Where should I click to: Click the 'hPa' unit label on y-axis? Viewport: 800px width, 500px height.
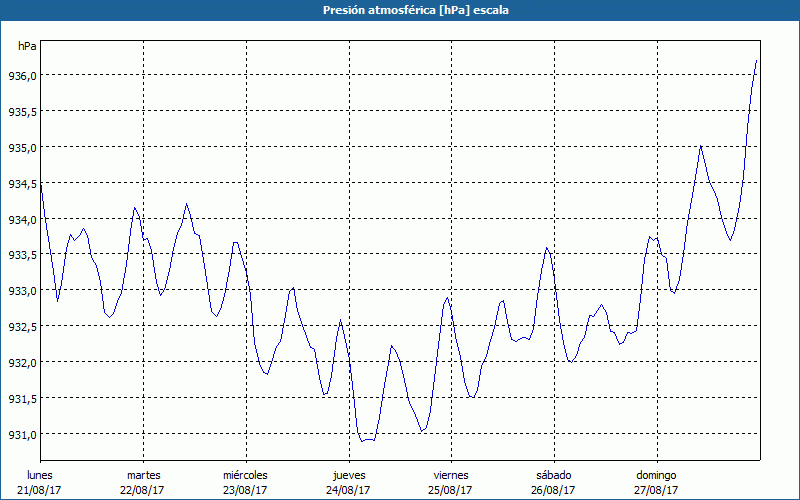[x=27, y=46]
